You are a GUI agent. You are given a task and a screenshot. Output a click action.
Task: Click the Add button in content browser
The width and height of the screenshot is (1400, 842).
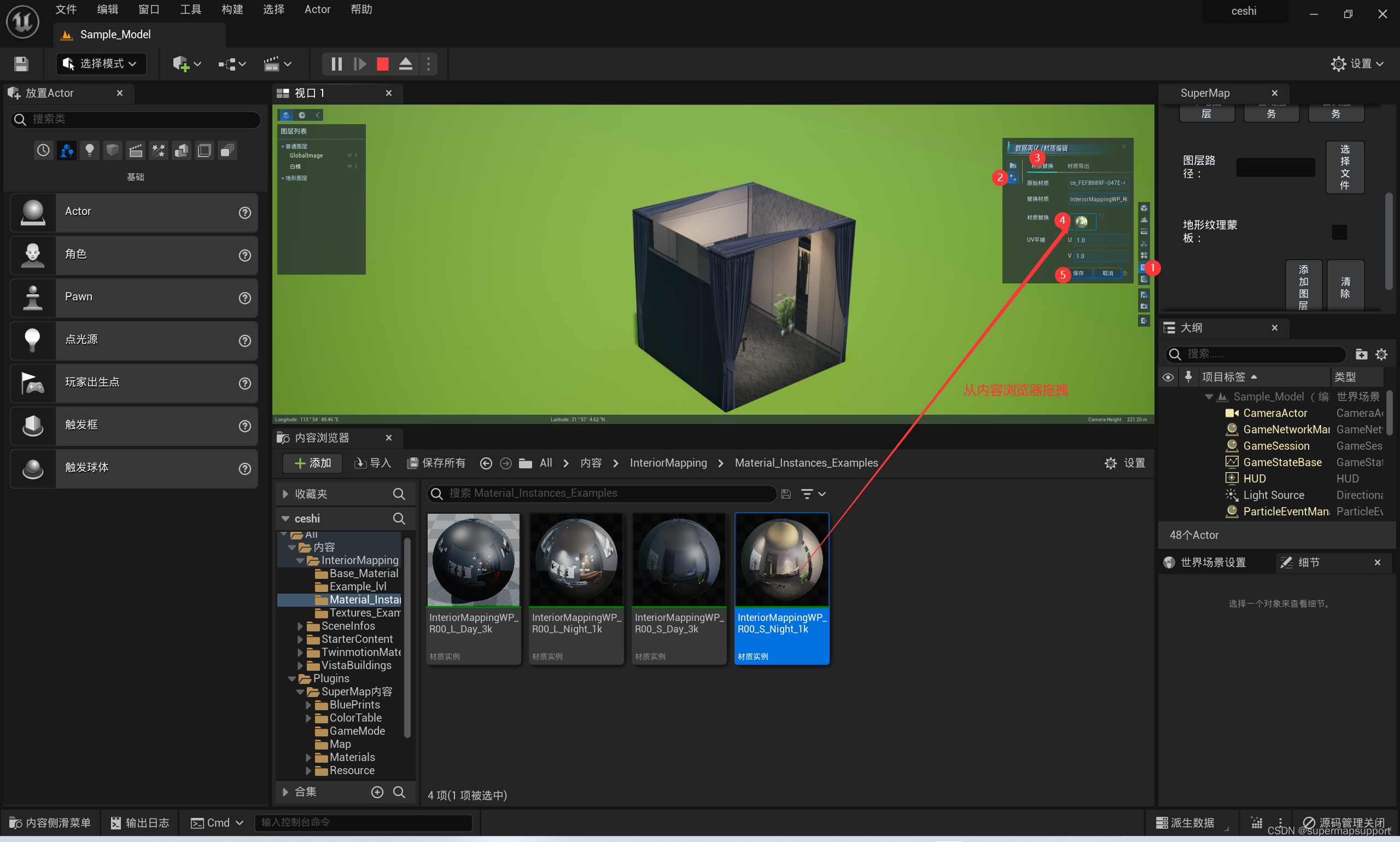click(313, 463)
